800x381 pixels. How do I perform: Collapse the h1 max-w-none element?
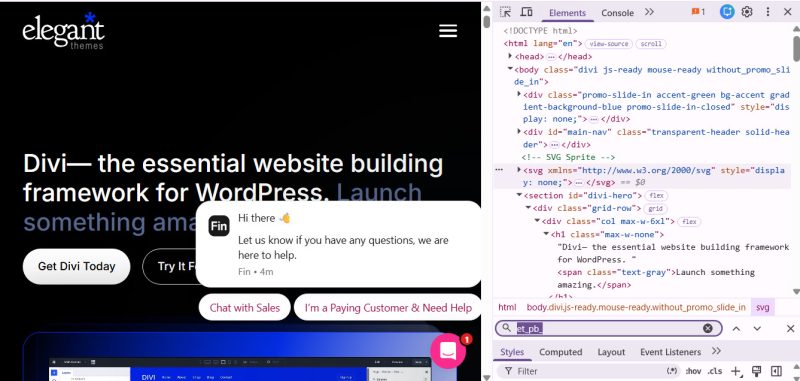(x=546, y=234)
